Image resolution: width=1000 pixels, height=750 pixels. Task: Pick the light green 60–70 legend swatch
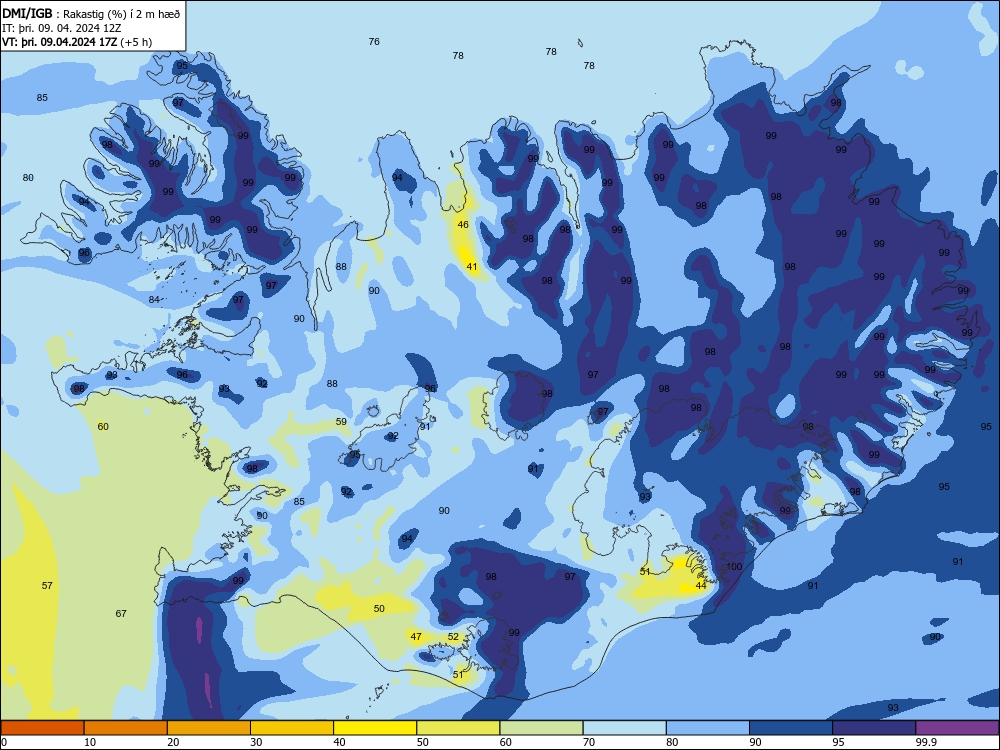(541, 728)
